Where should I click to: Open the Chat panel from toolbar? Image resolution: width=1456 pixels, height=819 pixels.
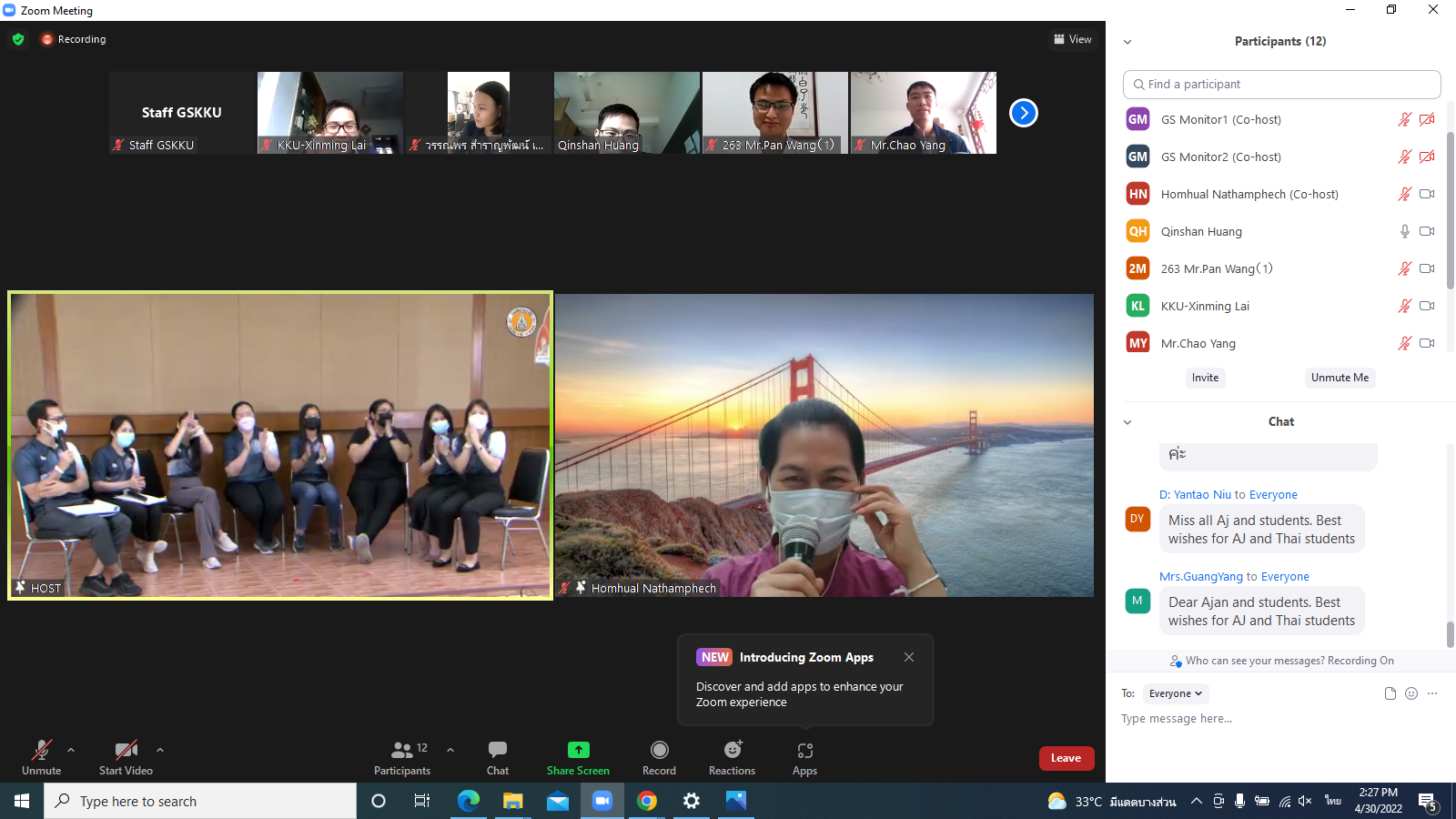point(497,751)
